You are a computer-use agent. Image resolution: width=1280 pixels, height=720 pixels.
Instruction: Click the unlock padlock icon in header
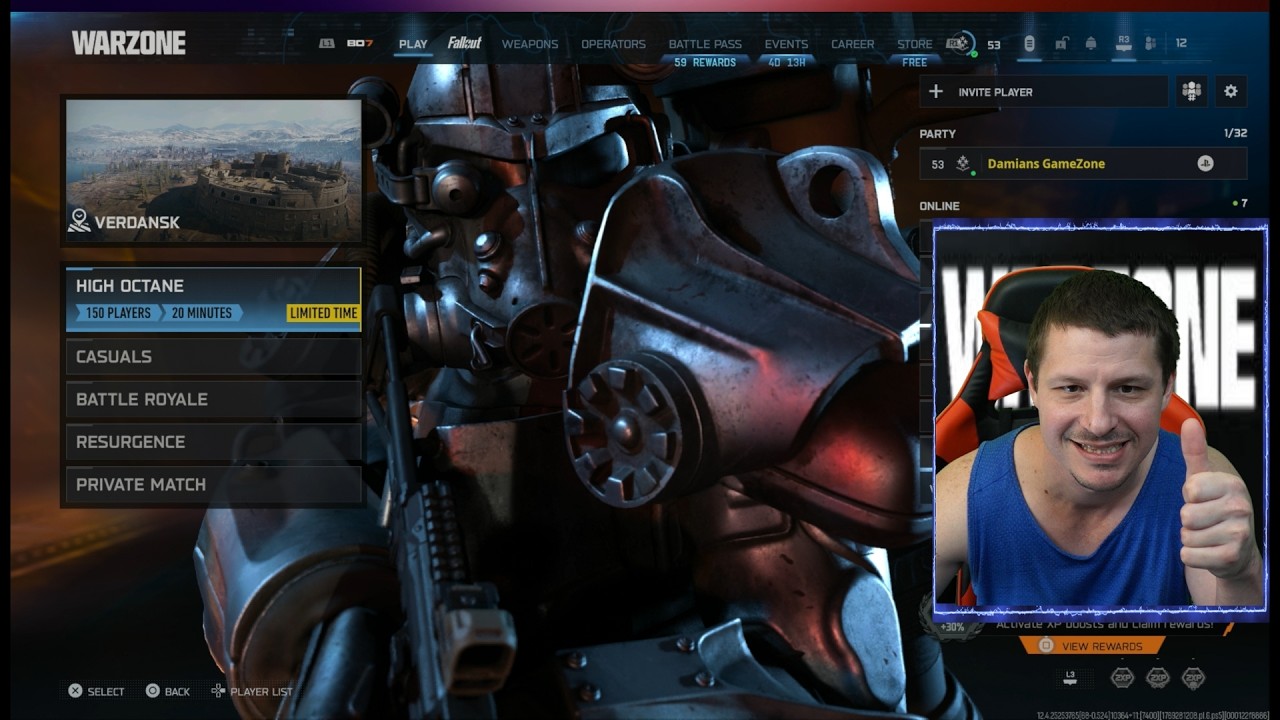[x=1061, y=43]
